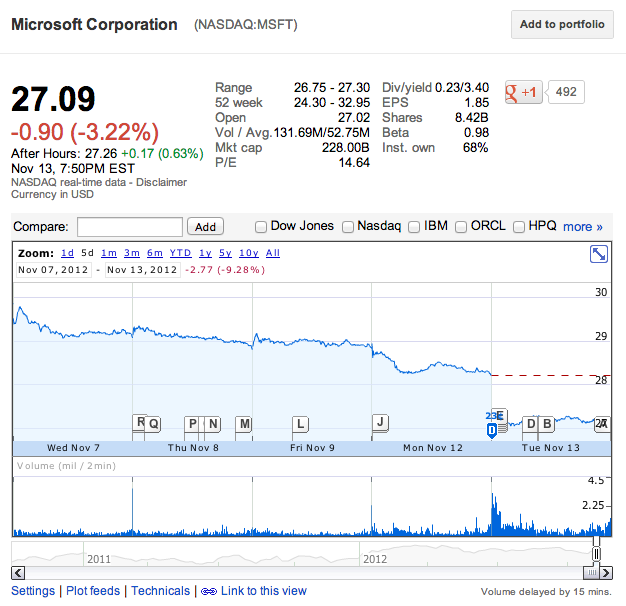The image size is (626, 606).
Task: Tick the Nasdaq comparison checkbox
Action: pos(348,227)
